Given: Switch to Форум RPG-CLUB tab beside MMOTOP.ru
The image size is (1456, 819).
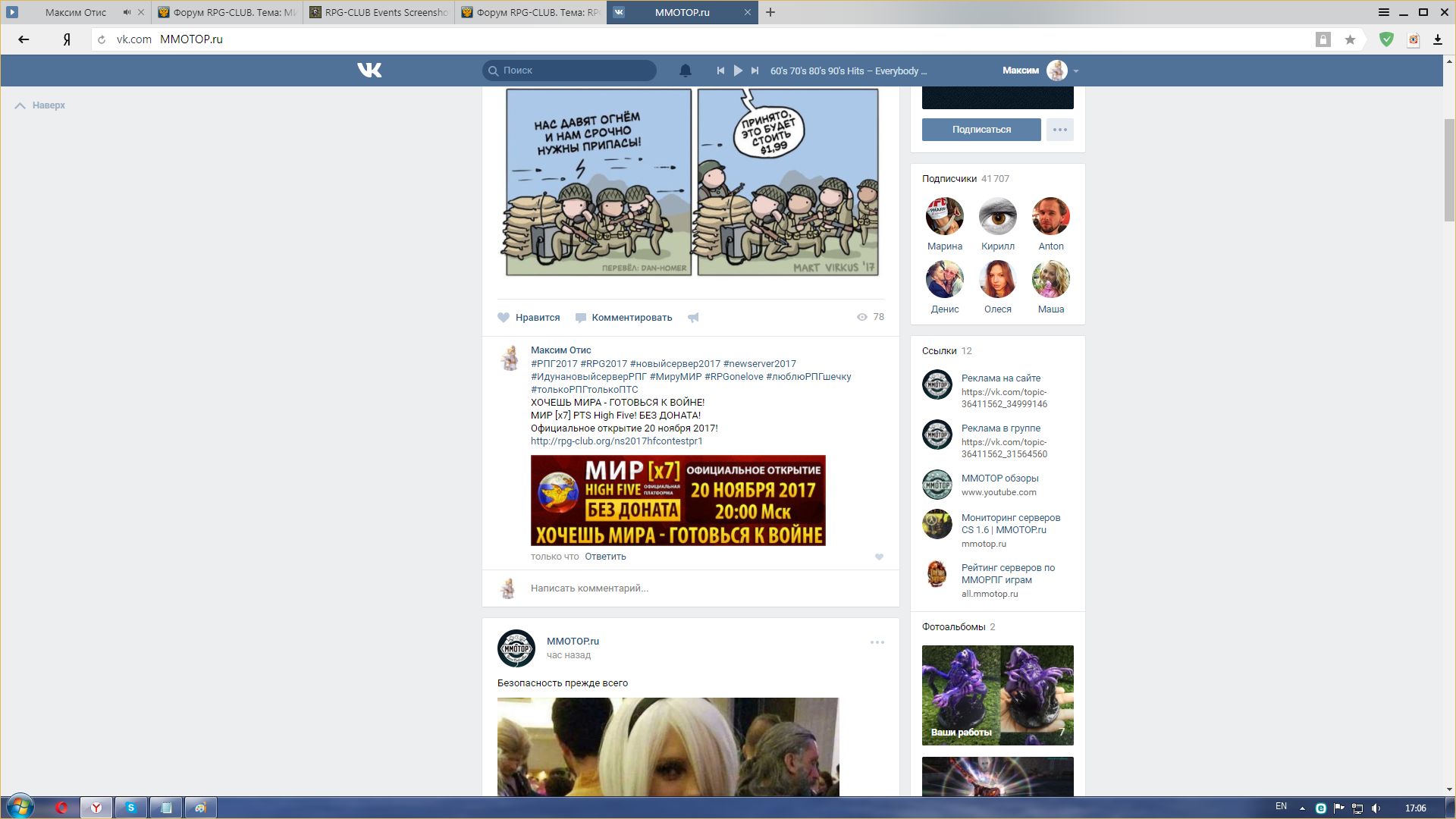Looking at the screenshot, I should 531,12.
